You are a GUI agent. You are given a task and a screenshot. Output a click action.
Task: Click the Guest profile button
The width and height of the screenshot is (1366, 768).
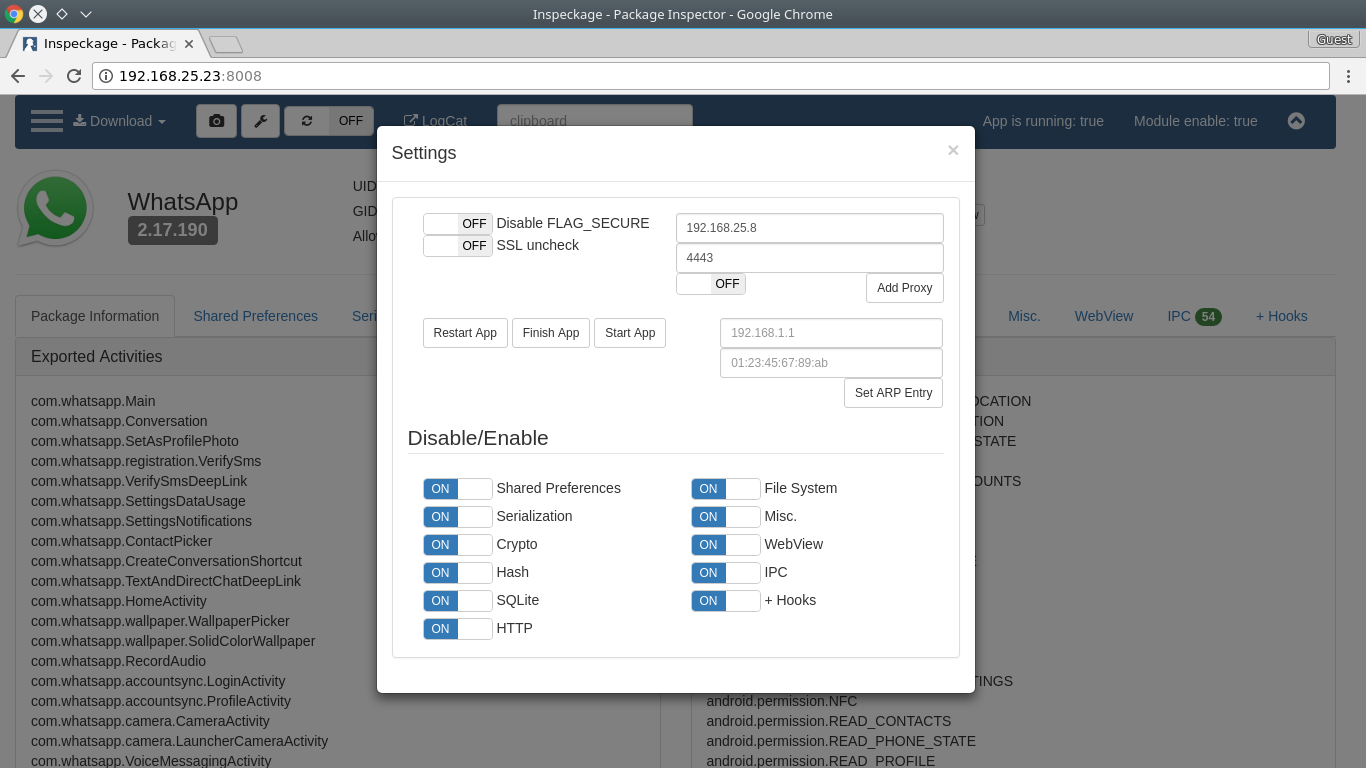pyautogui.click(x=1334, y=39)
